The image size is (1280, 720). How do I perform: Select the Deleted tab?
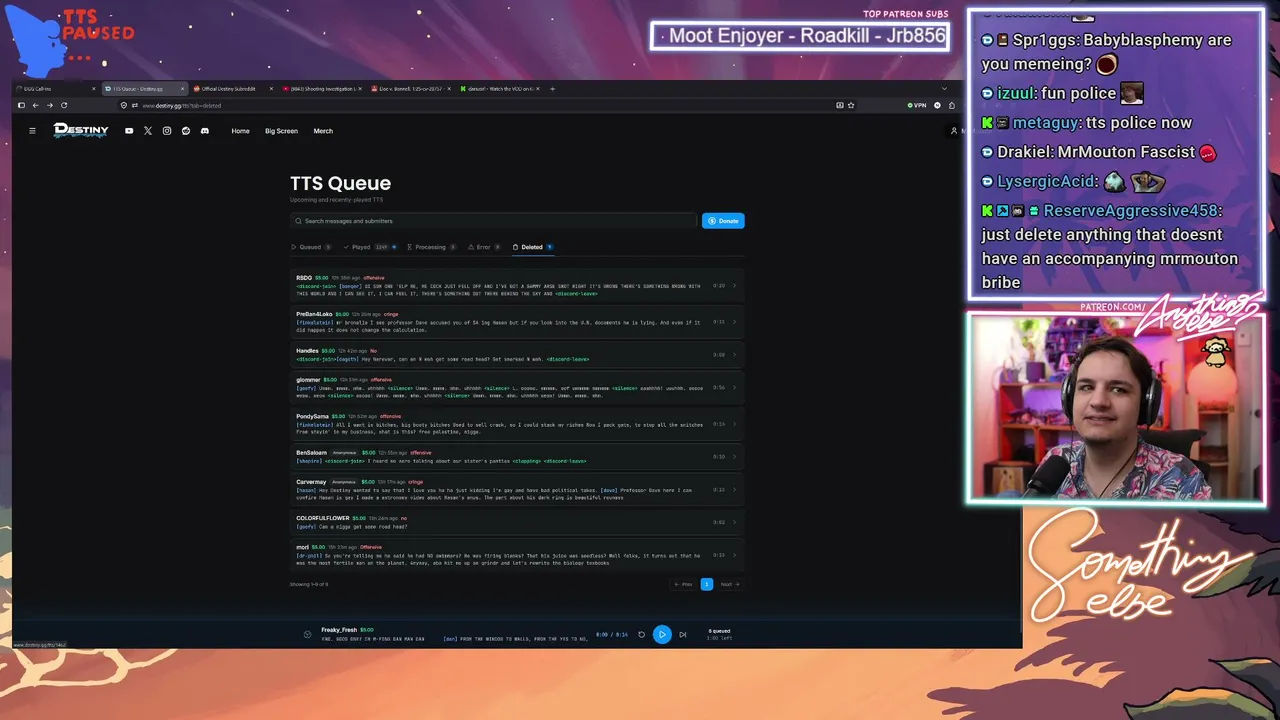click(532, 247)
